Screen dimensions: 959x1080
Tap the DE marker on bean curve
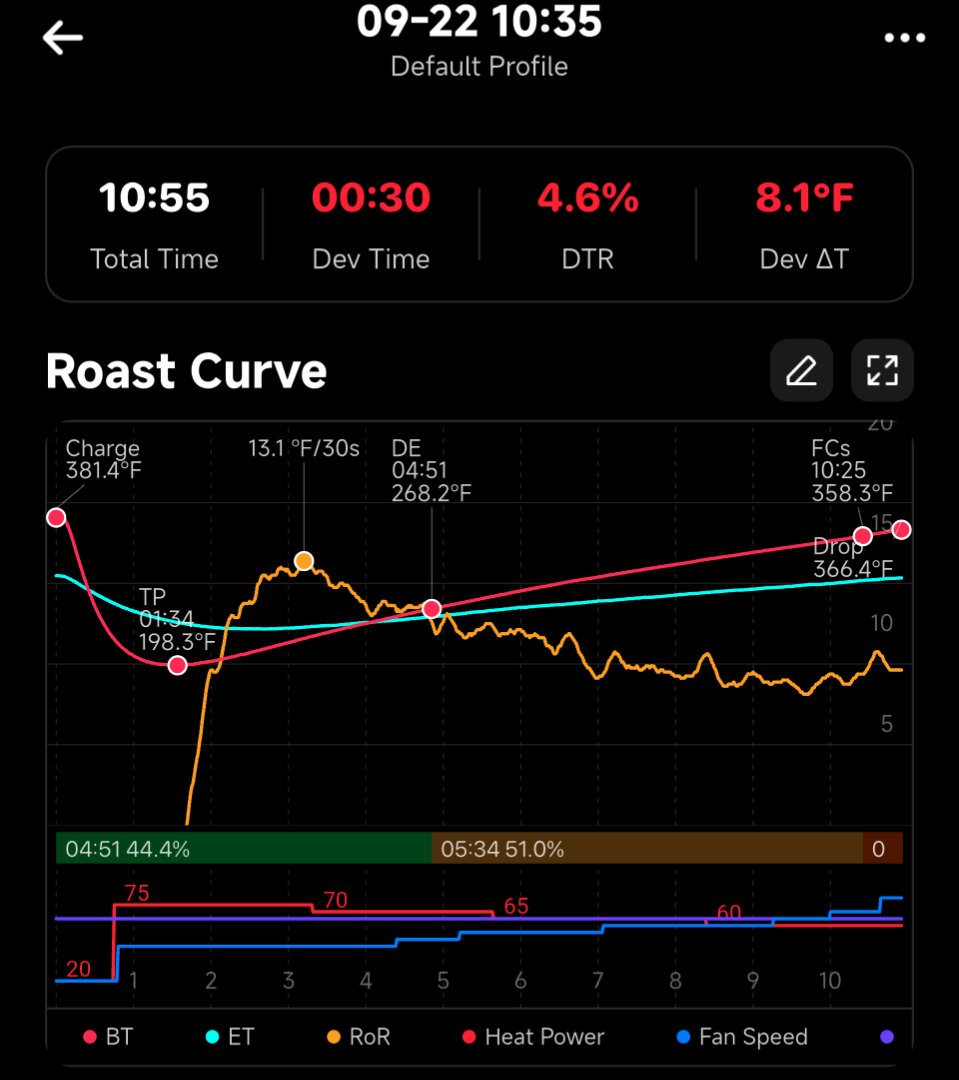pyautogui.click(x=432, y=609)
